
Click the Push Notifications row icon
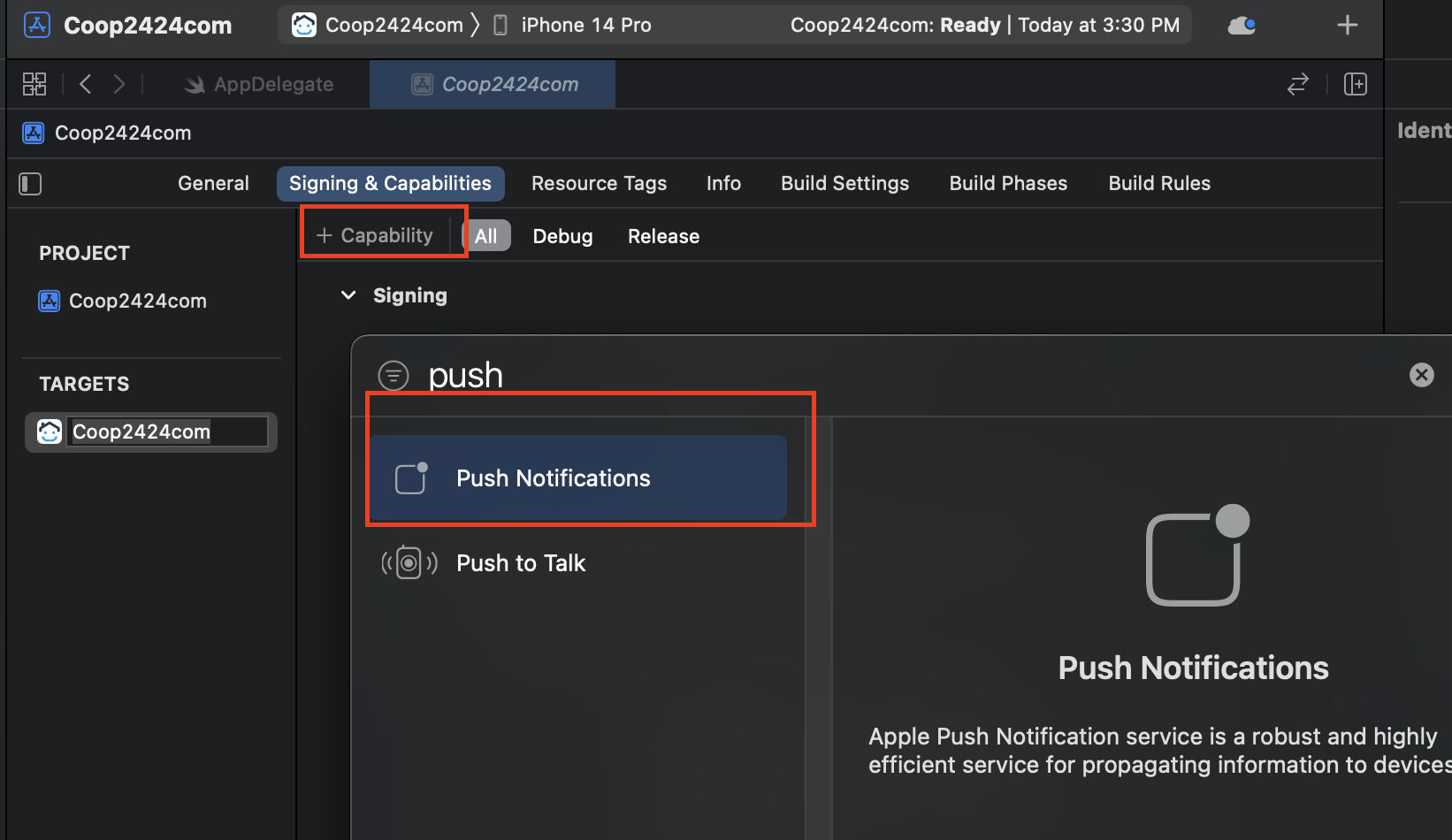(x=411, y=478)
